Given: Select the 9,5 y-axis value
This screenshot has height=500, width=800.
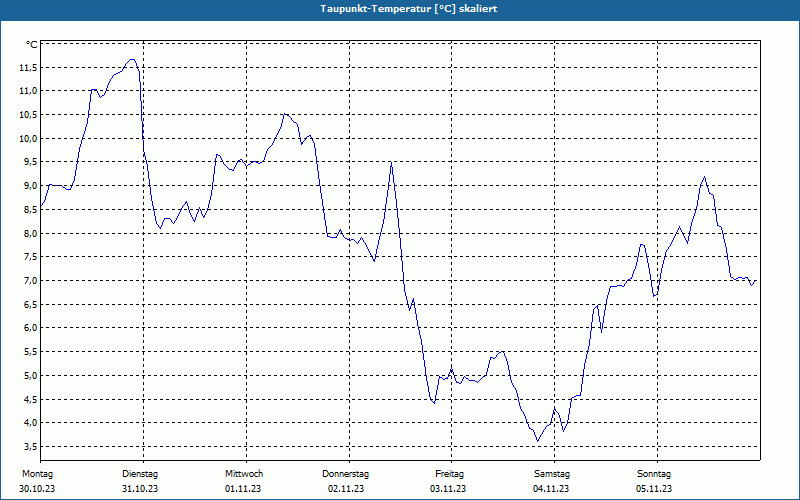Looking at the screenshot, I should 31,162.
